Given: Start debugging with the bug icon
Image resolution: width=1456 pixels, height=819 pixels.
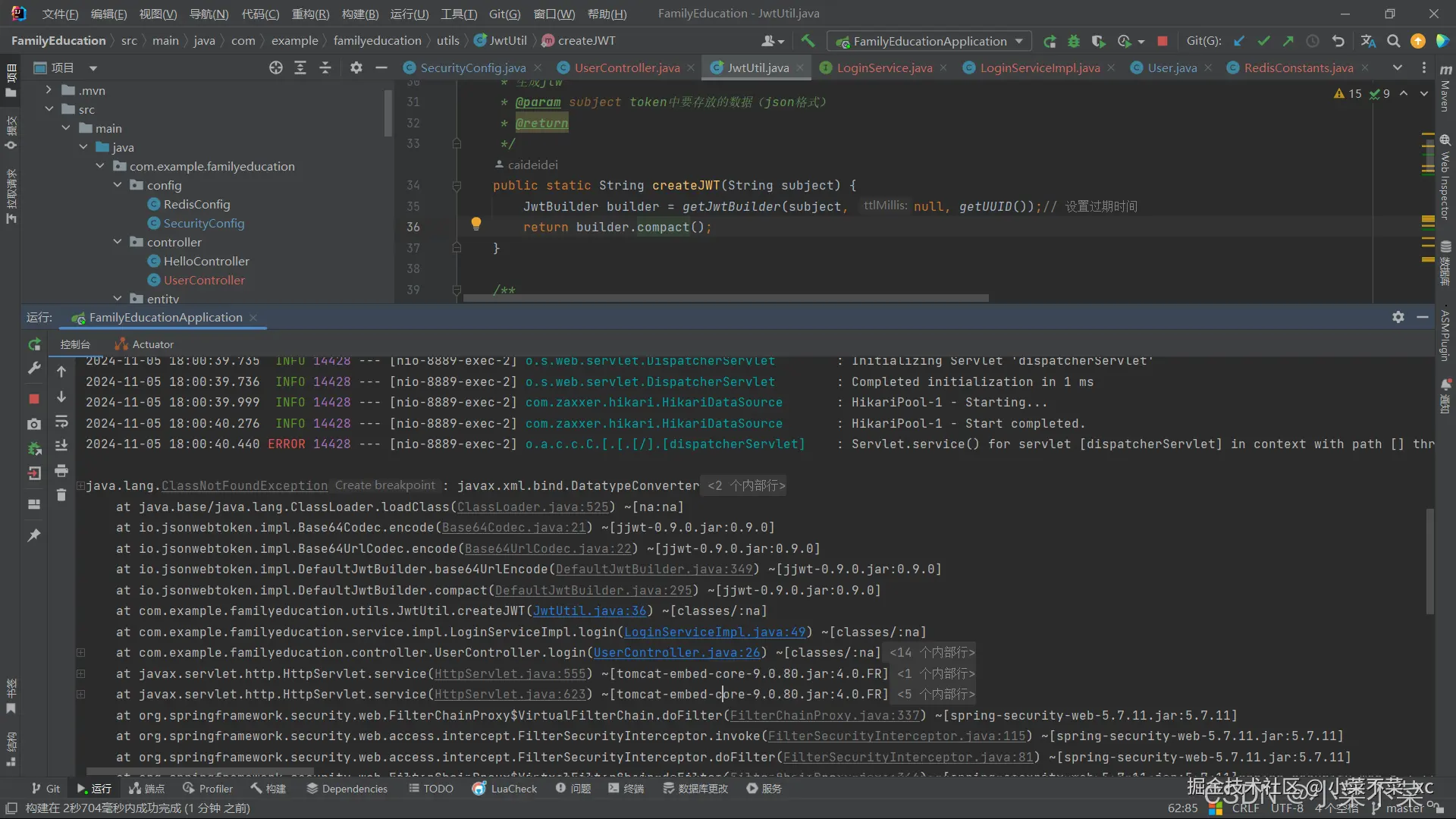Looking at the screenshot, I should [x=1074, y=41].
